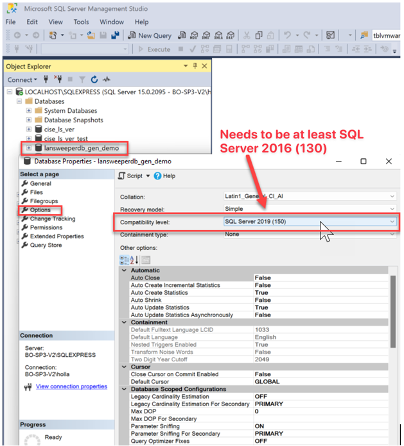The image size is (404, 446).
Task: Select the System Databases tree item
Action: 70,111
